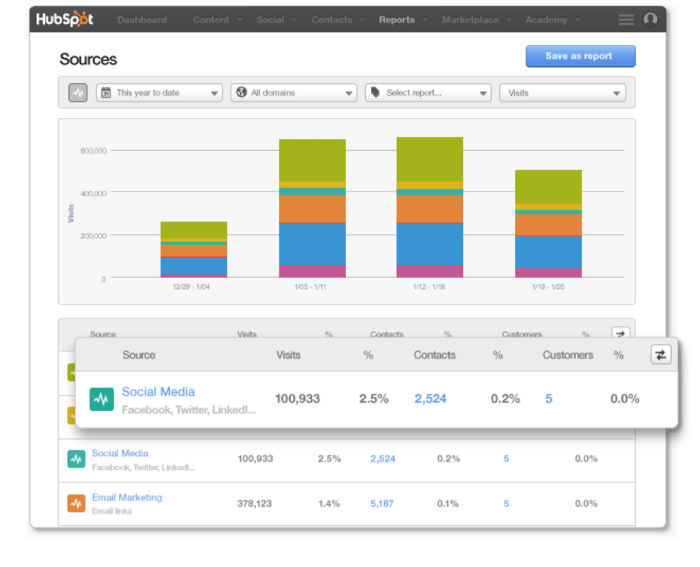The height and width of the screenshot is (567, 700).
Task: Click the 1.4% visits percentage
Action: (329, 504)
